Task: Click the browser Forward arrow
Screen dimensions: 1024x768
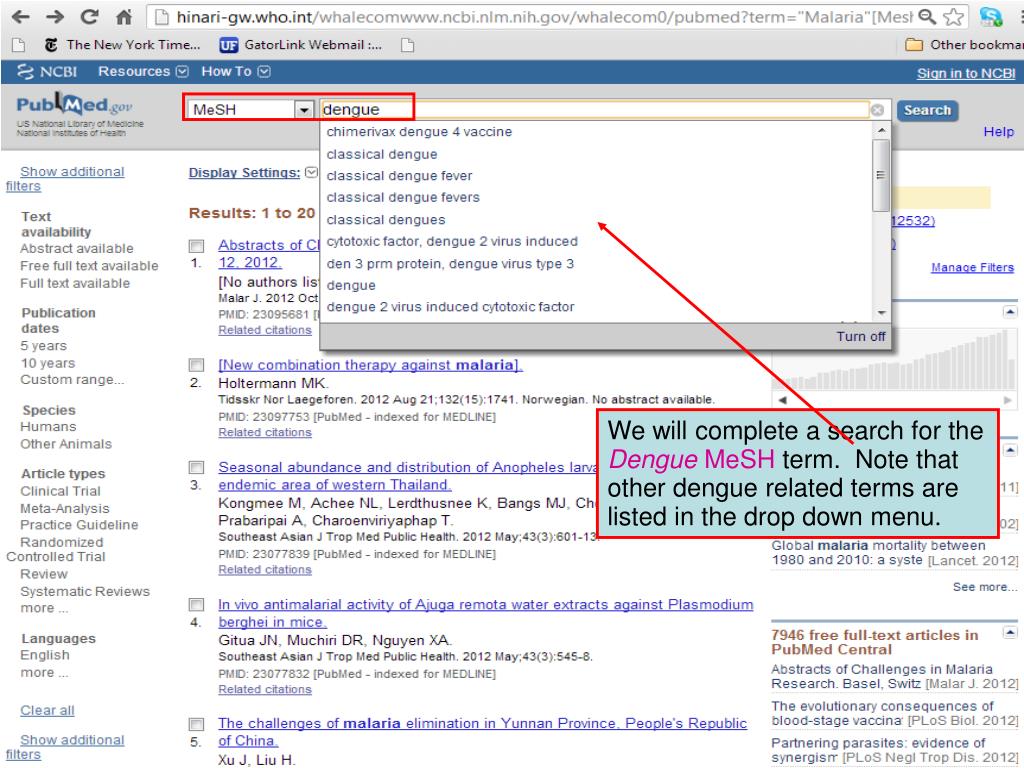Action: [56, 16]
